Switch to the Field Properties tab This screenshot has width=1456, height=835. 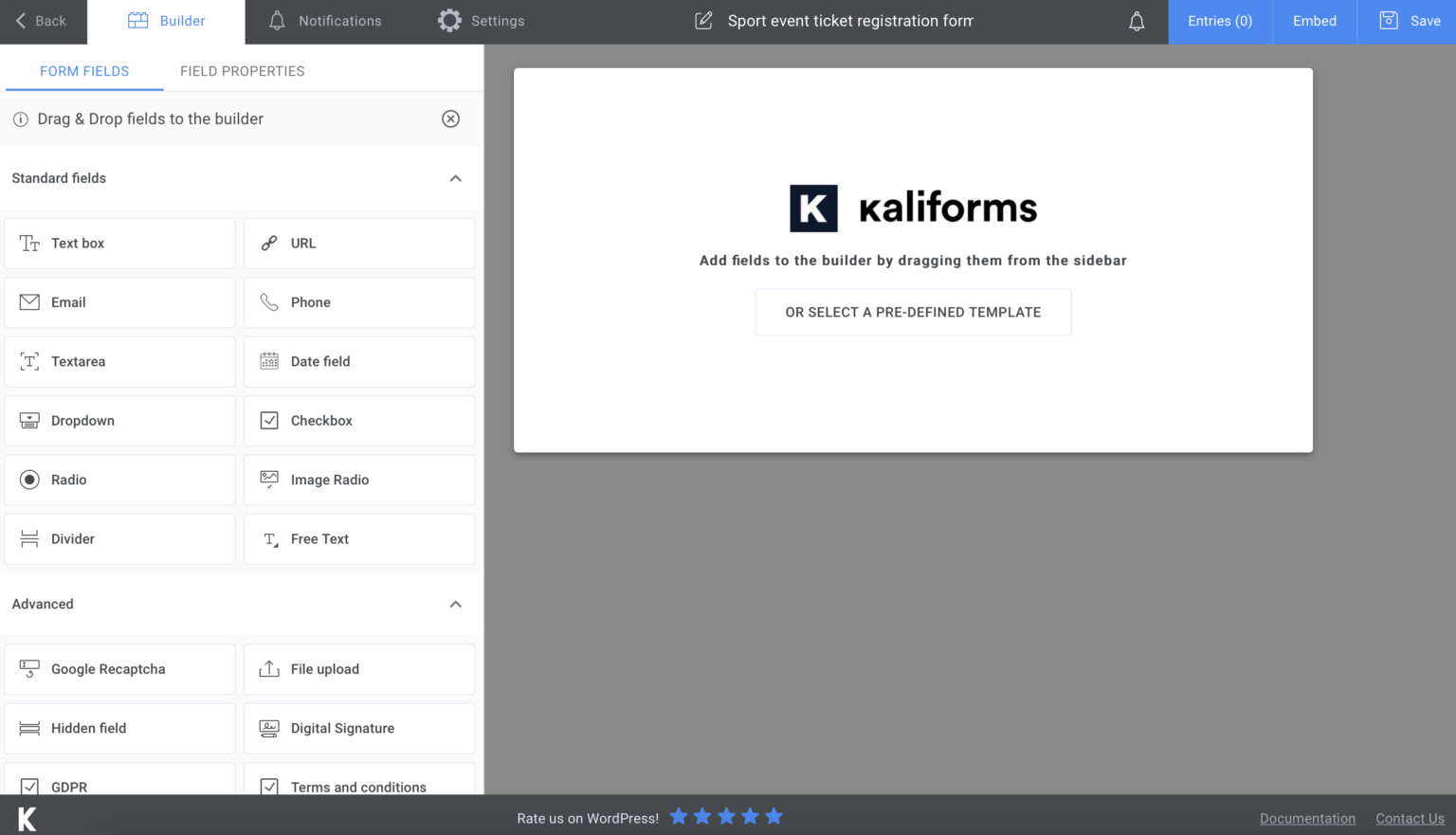tap(242, 70)
